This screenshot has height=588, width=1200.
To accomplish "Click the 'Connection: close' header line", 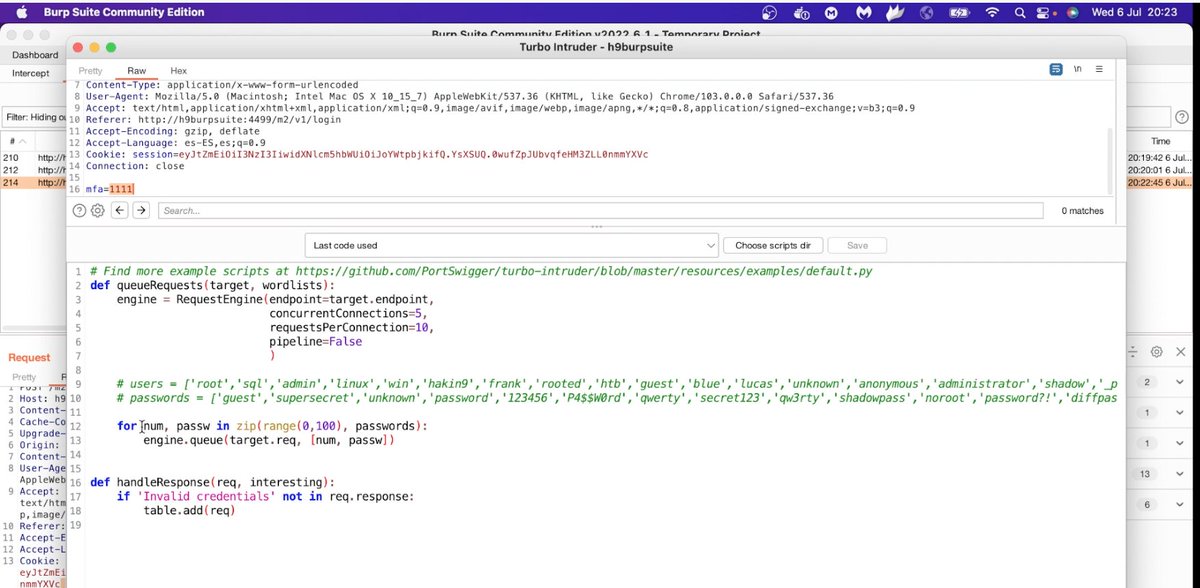I will pyautogui.click(x=135, y=166).
